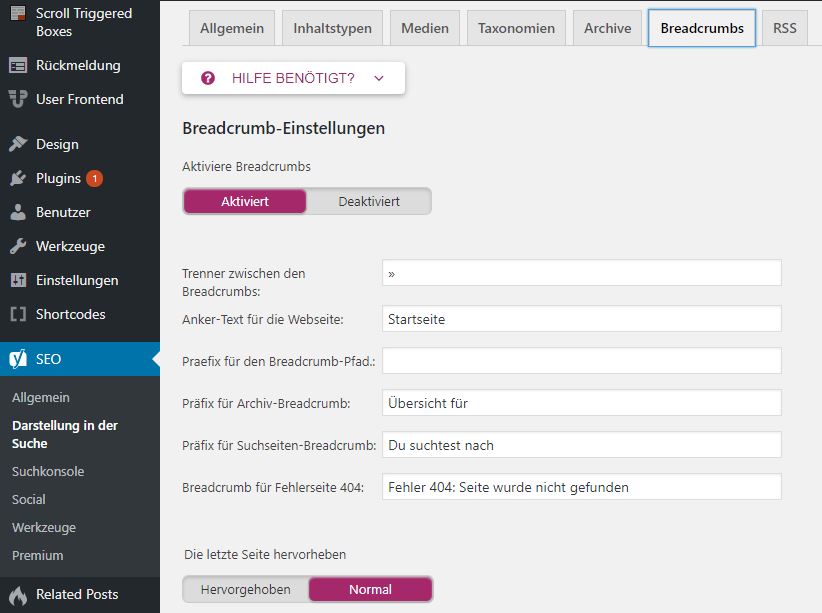Switch to the Taxonomien tab
Screen dimensions: 822x613
[x=515, y=28]
